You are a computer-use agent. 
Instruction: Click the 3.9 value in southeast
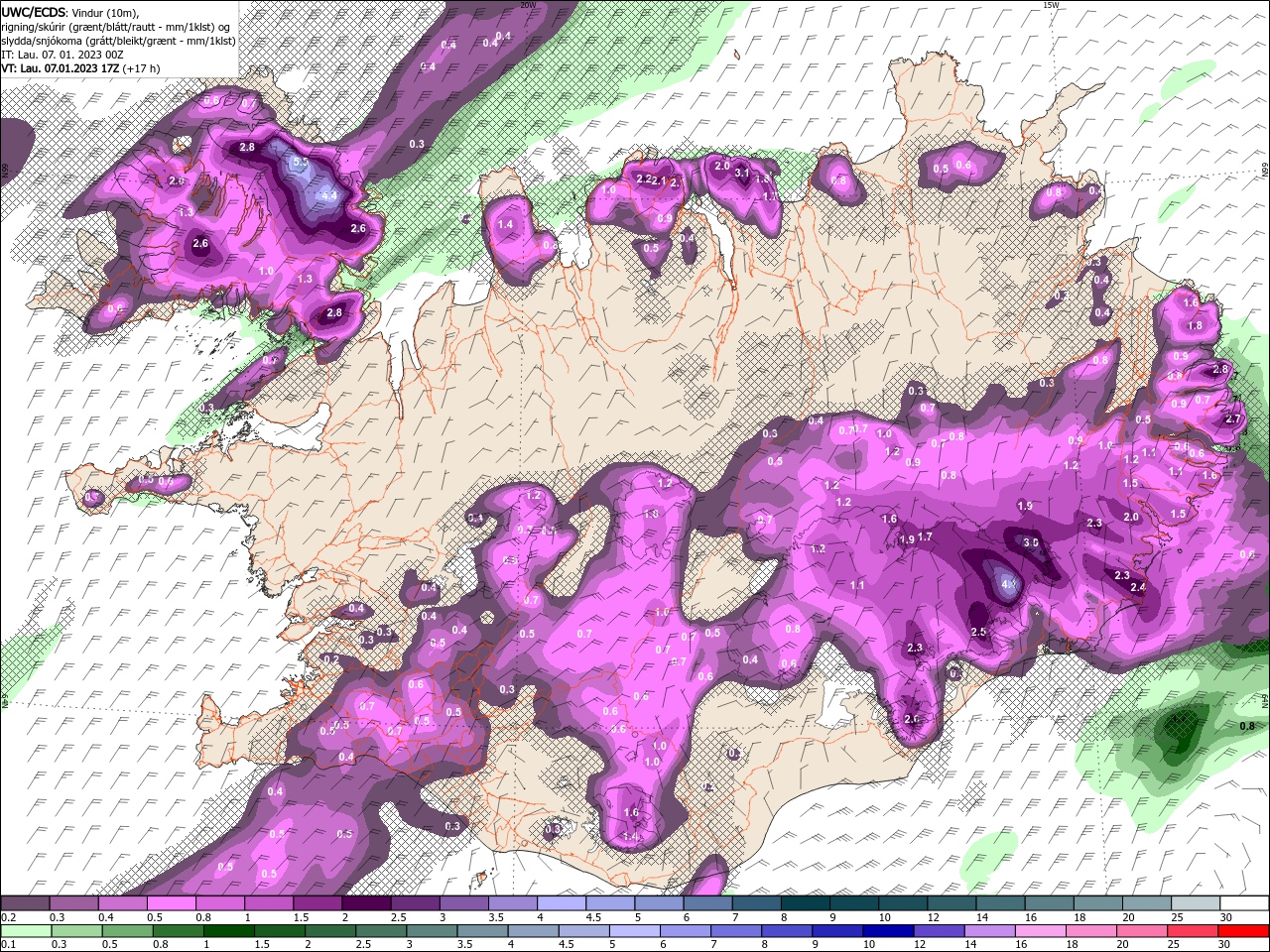[x=1031, y=542]
